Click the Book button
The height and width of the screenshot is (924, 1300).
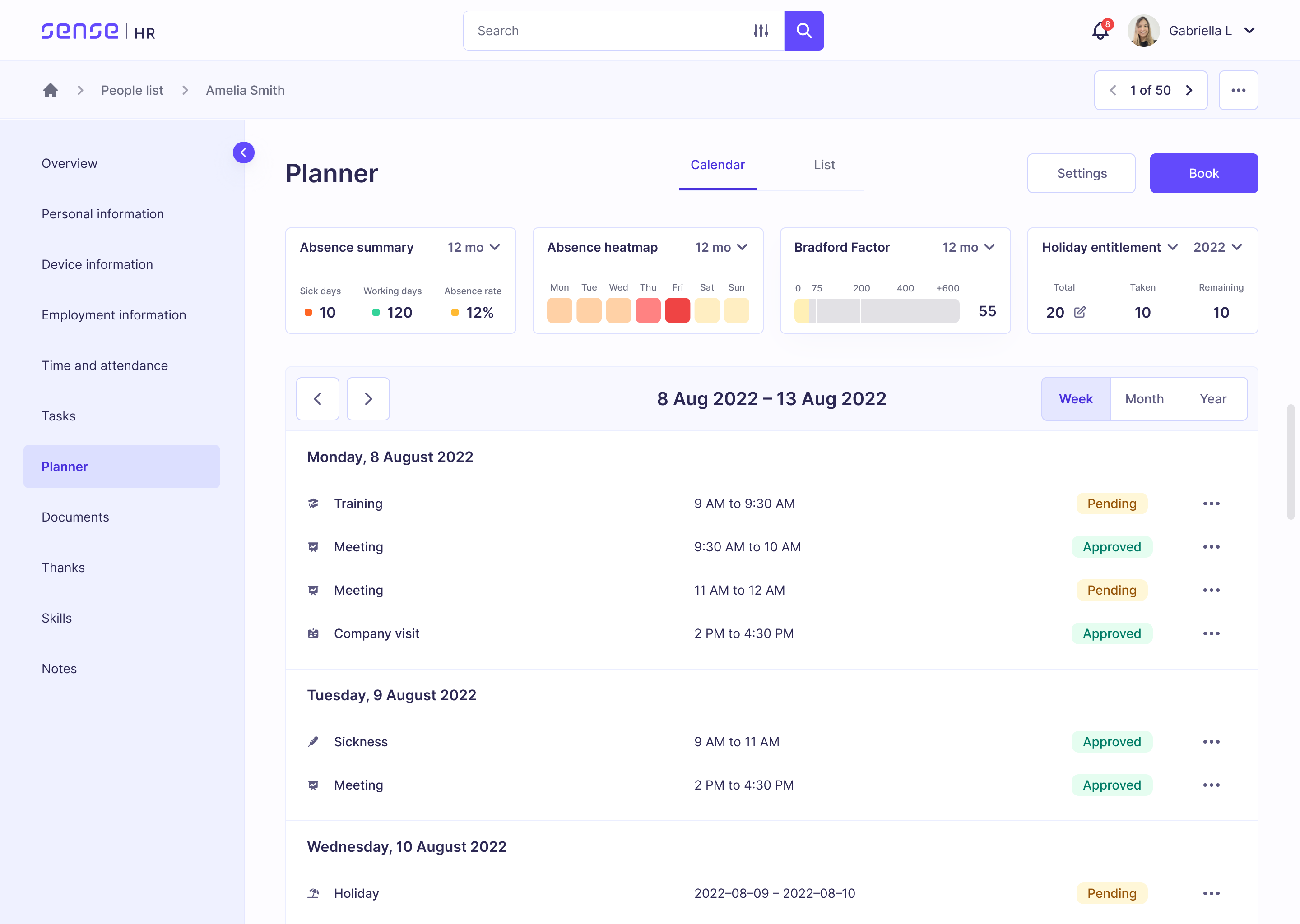pos(1203,174)
